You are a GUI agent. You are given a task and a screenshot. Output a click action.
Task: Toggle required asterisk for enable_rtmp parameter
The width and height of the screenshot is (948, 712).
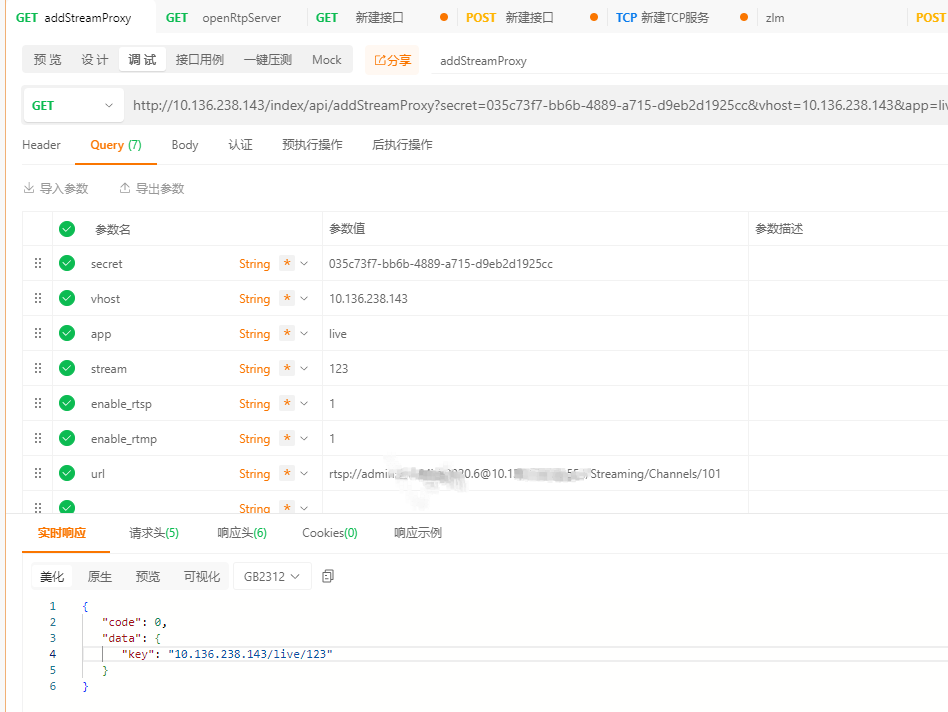tap(287, 438)
